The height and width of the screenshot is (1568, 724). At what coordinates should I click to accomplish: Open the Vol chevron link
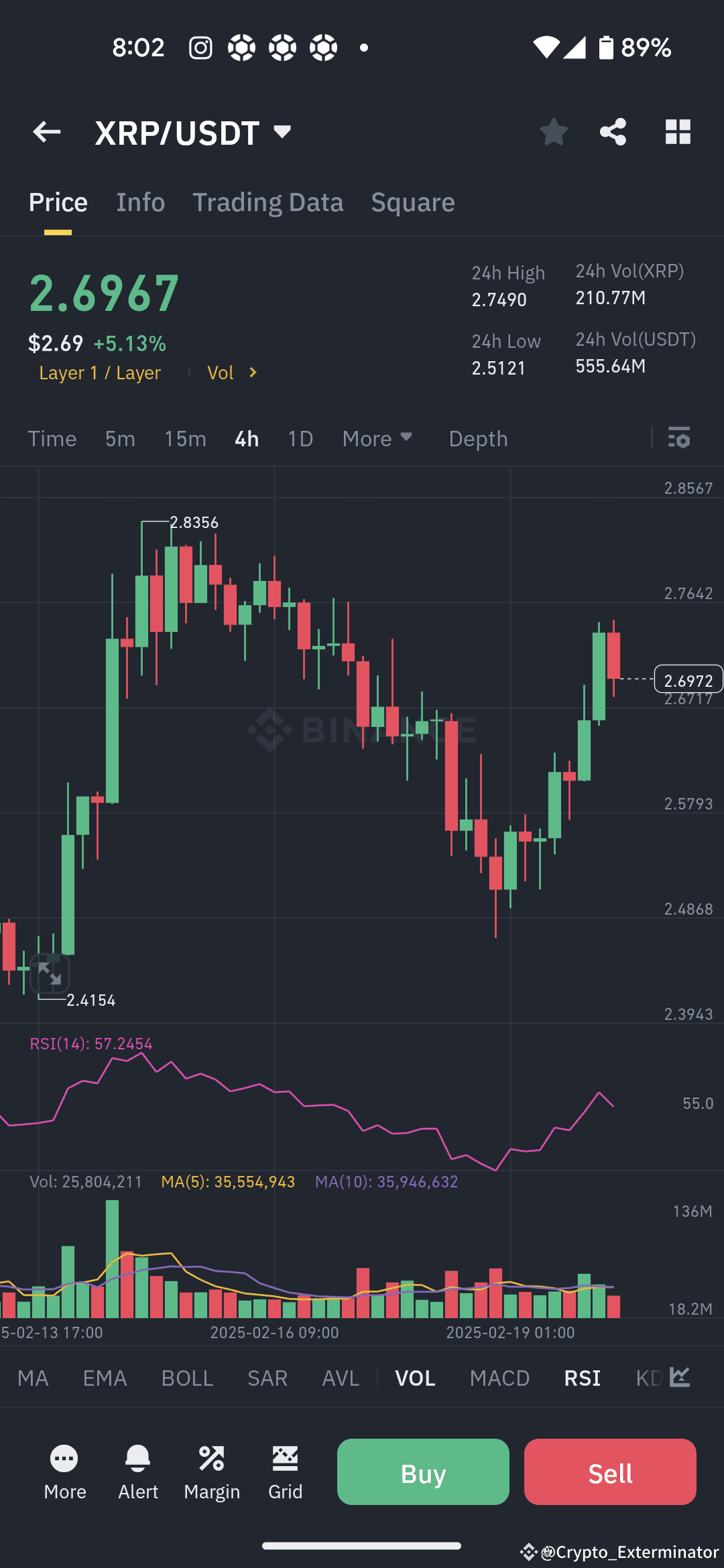(232, 373)
